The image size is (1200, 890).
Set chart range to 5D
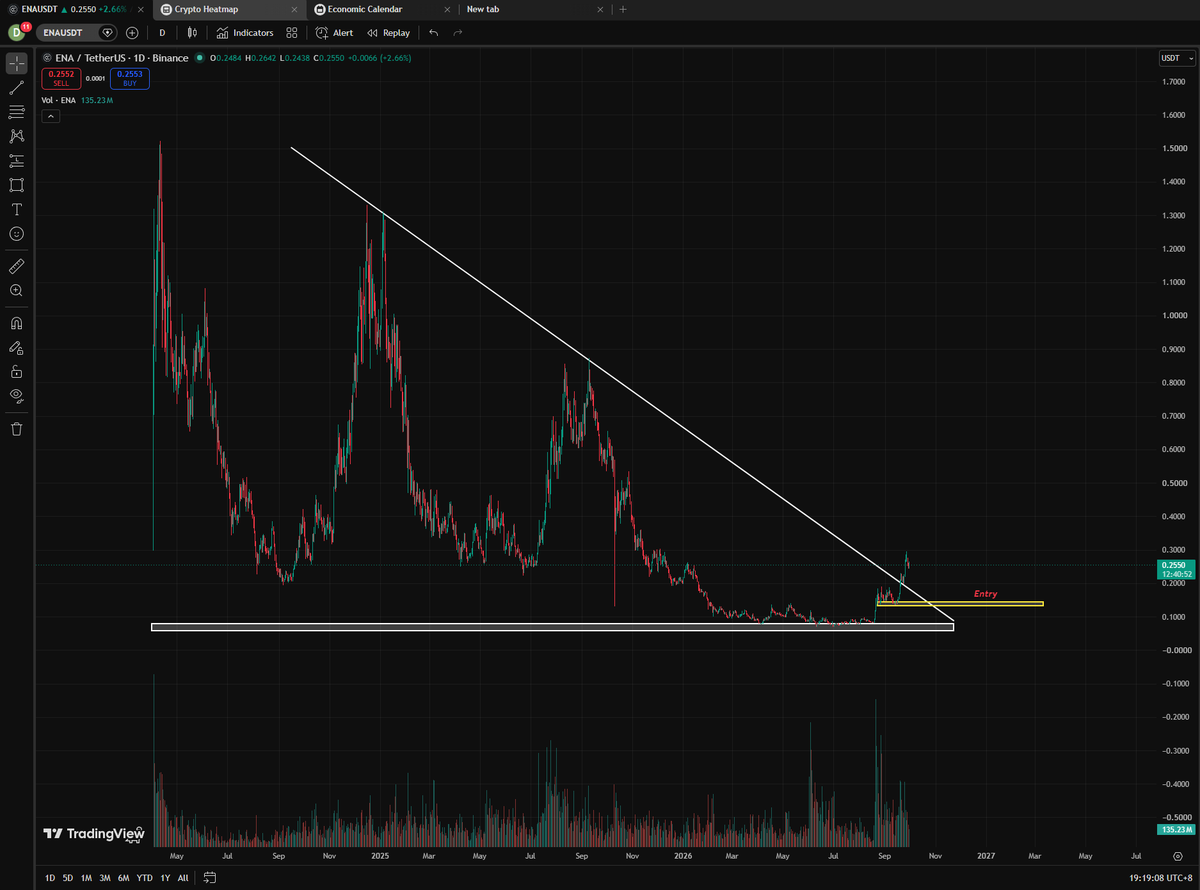point(68,878)
